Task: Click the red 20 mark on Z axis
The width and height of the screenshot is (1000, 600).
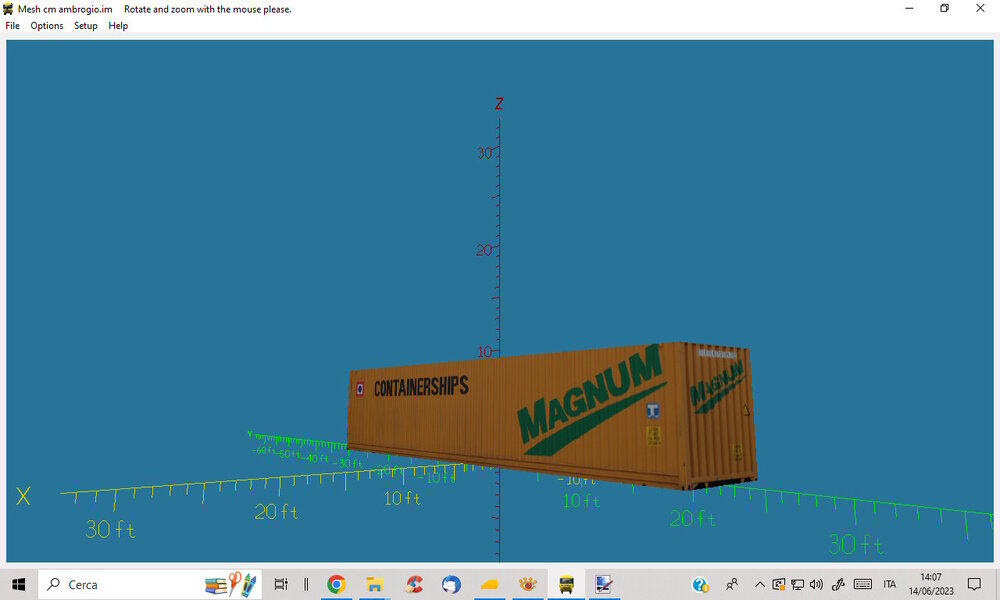Action: pos(484,250)
